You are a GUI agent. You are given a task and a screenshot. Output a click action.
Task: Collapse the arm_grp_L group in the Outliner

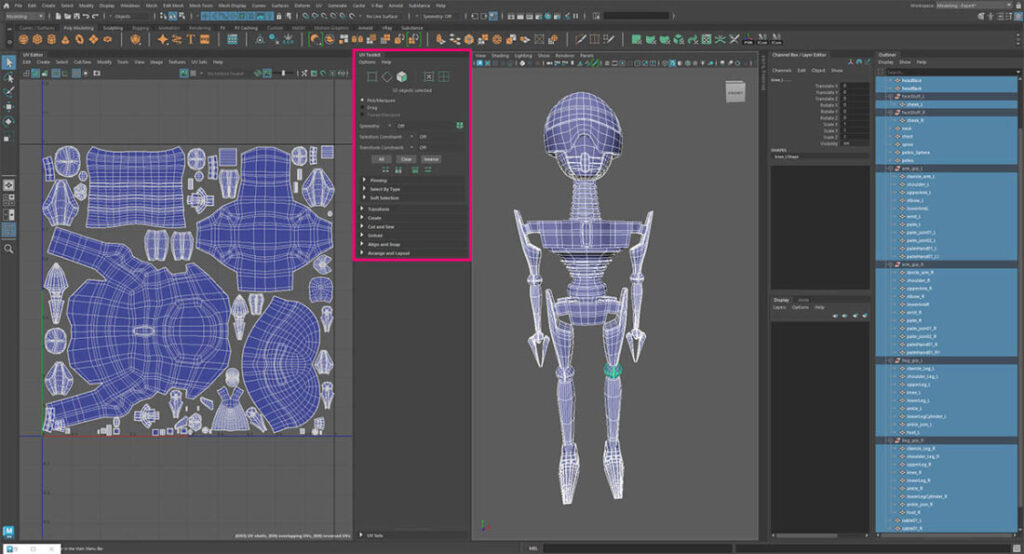889,169
